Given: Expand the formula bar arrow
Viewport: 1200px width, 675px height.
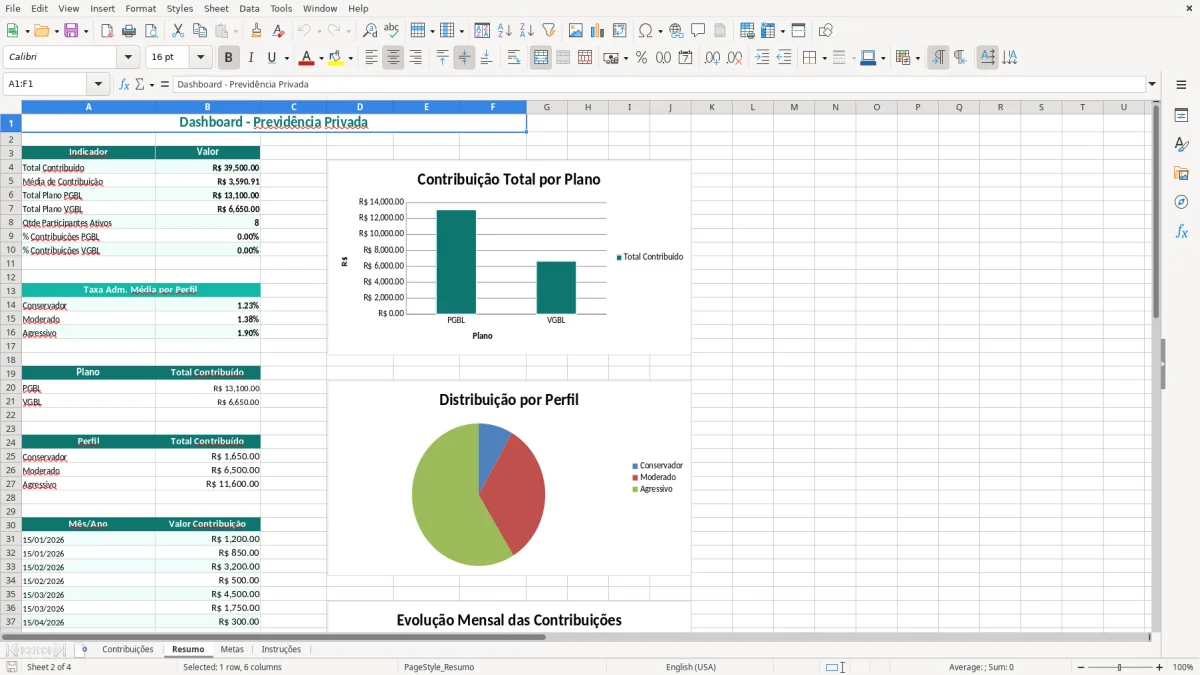Looking at the screenshot, I should [1152, 84].
